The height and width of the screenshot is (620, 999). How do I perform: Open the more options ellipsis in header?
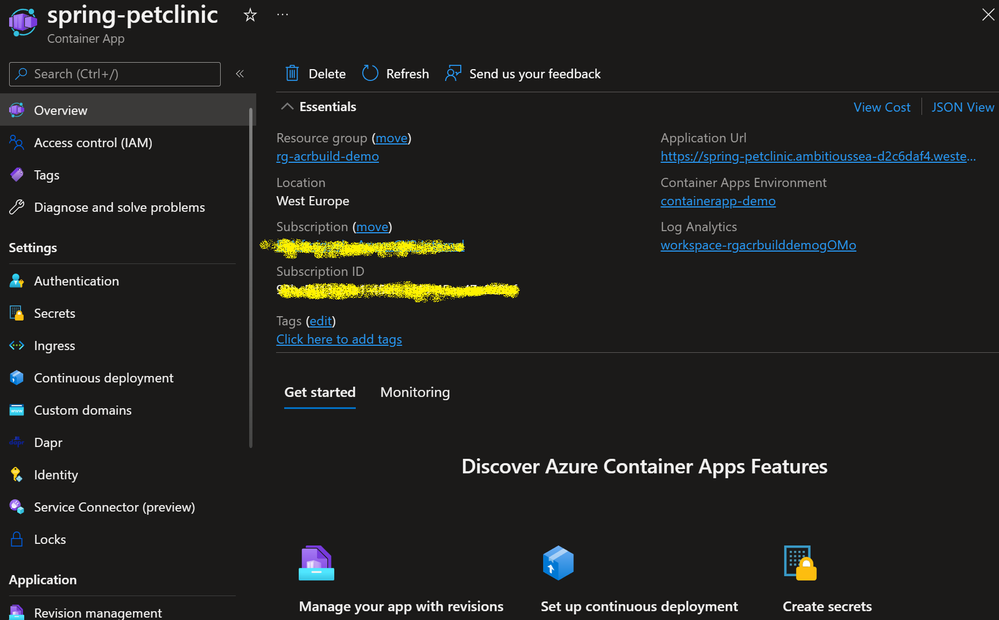pos(282,15)
